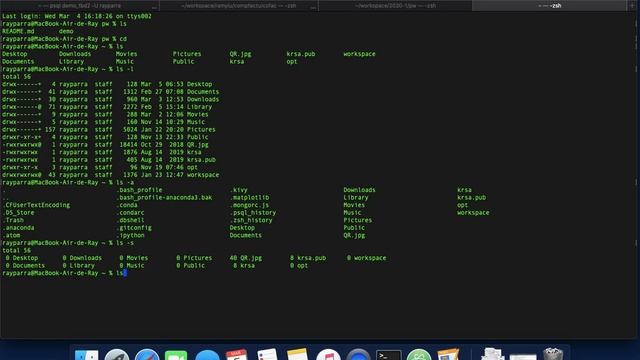The image size is (640, 360).
Task: Open FaceTime green camera icon in Dock
Action: point(176,354)
